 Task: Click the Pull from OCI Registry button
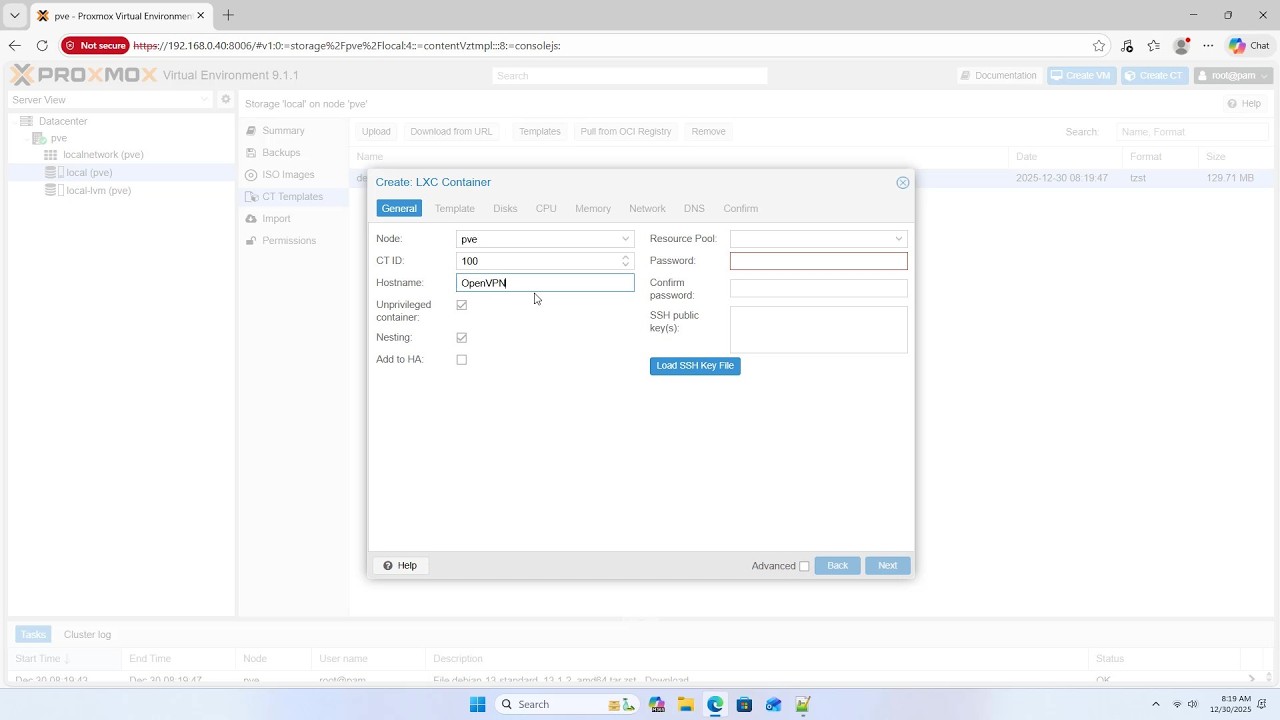coord(626,132)
